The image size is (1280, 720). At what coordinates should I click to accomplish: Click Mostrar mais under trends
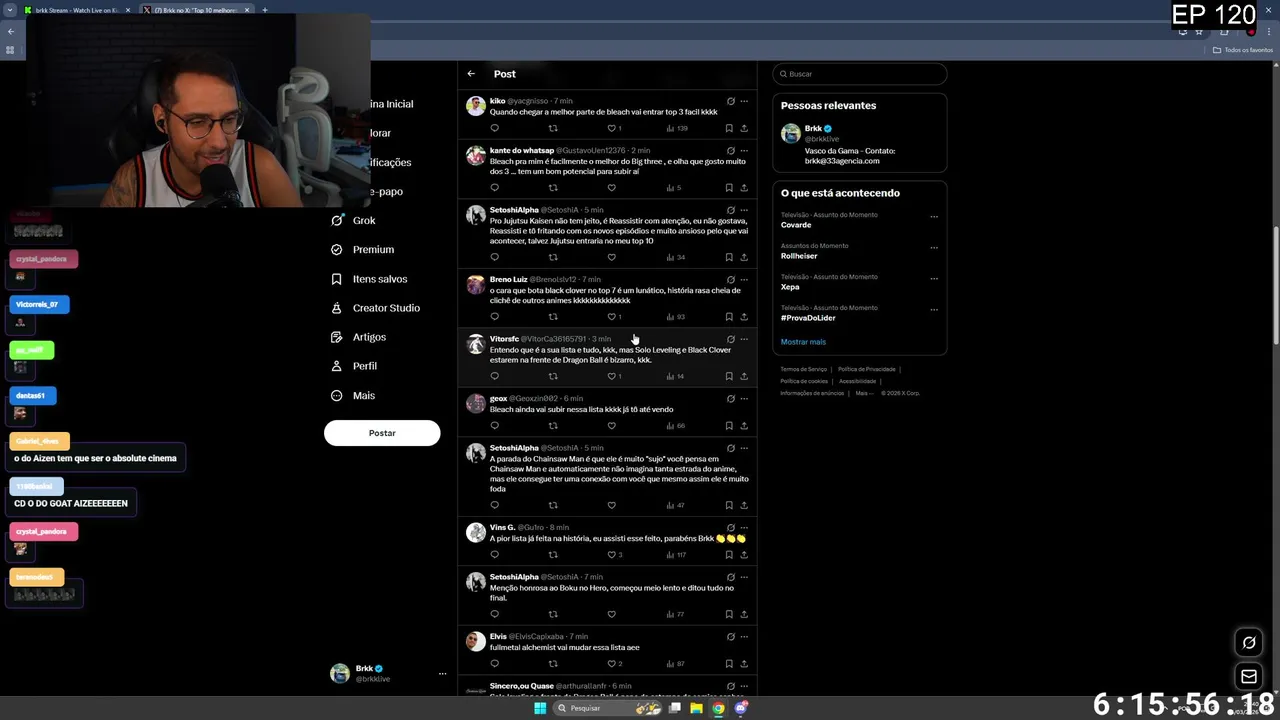coord(803,342)
